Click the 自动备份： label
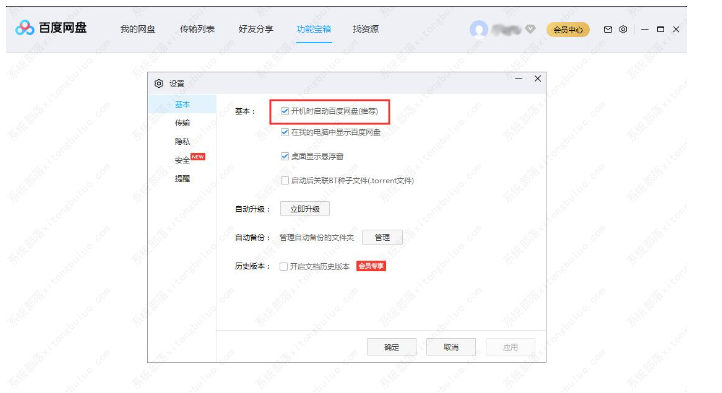722x393 pixels. [x=252, y=238]
